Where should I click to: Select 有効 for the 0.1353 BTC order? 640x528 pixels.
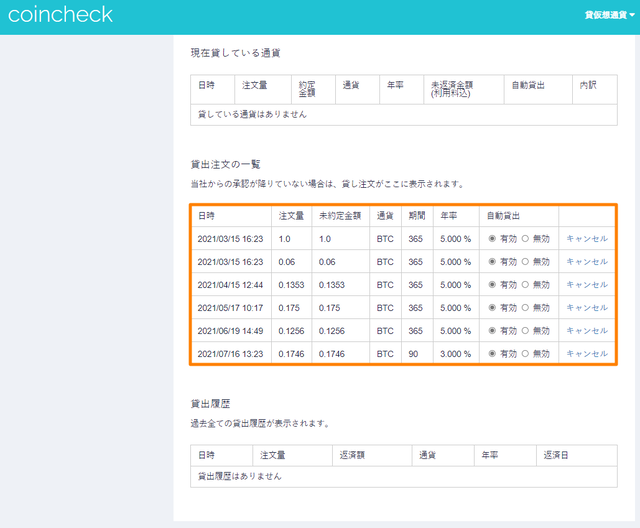point(492,284)
